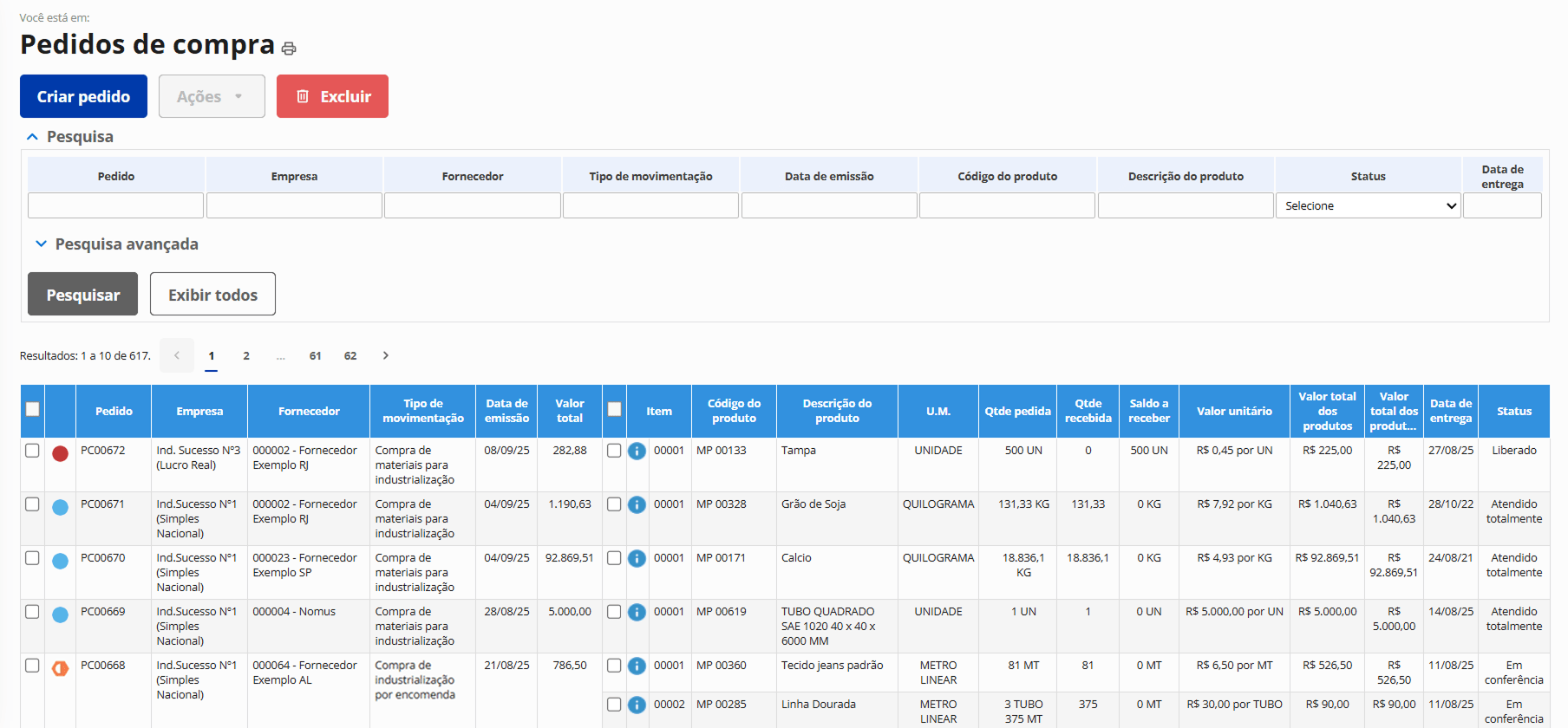Open the Status Selecione dropdown
The height and width of the screenshot is (728, 1568).
1368,205
